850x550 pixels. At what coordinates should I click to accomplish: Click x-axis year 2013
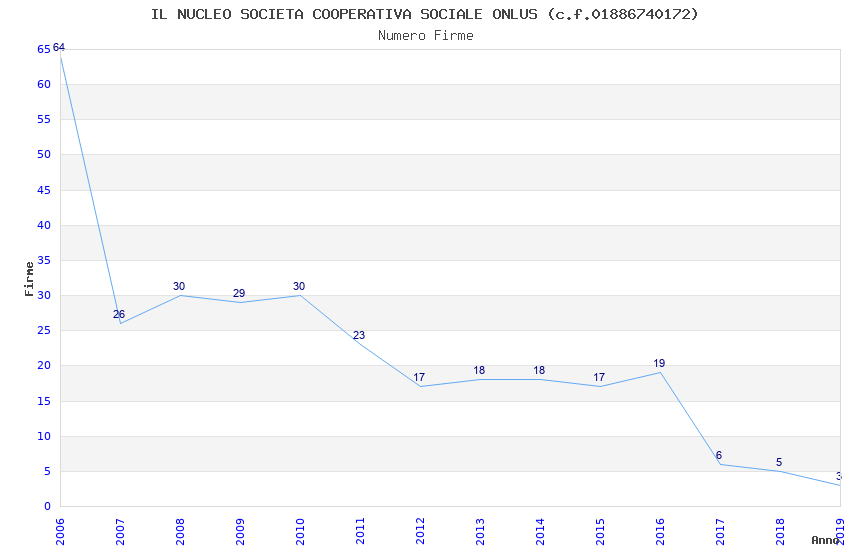tap(480, 532)
